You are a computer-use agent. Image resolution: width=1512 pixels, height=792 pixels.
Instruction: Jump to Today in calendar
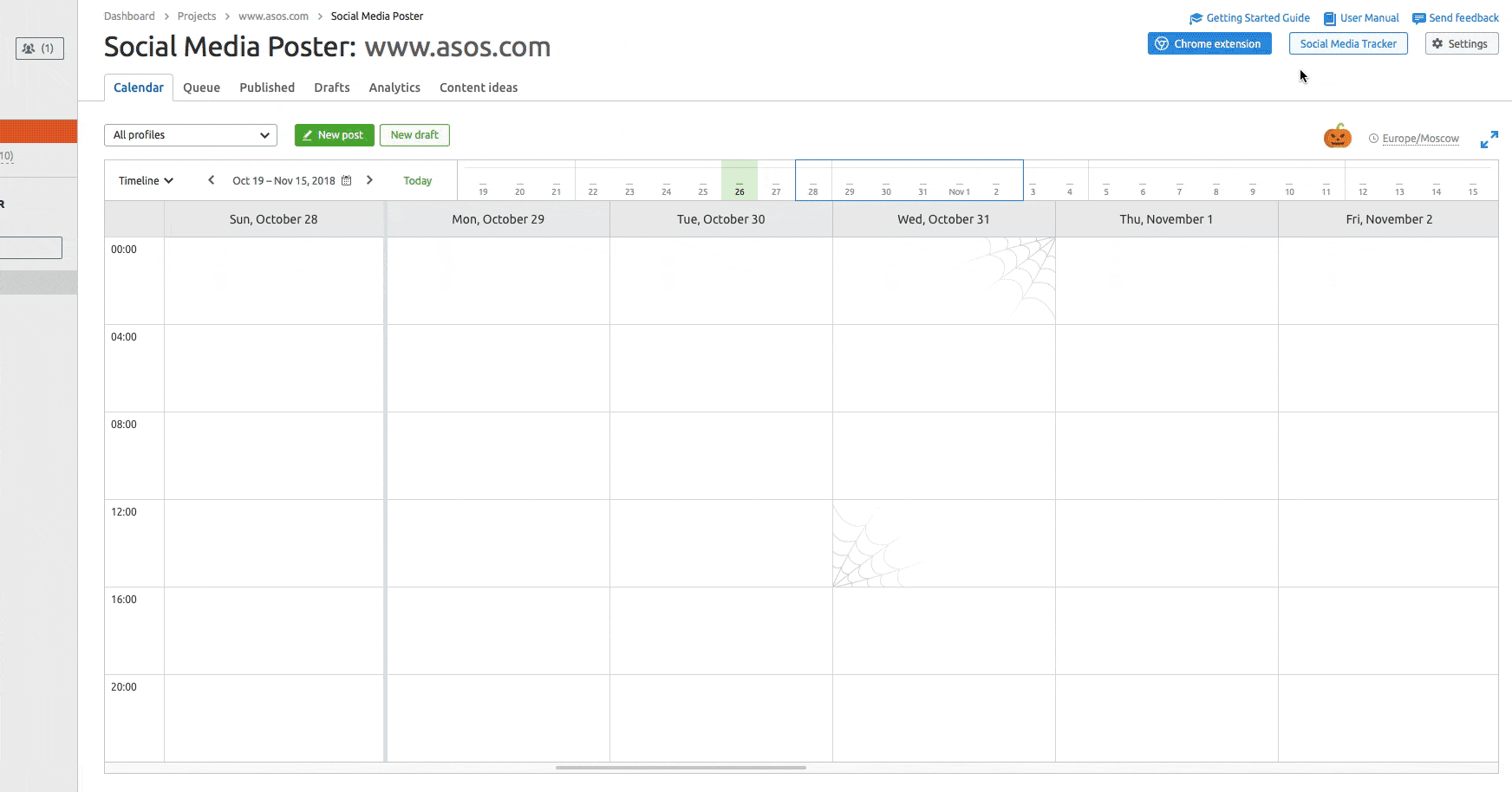coord(417,181)
